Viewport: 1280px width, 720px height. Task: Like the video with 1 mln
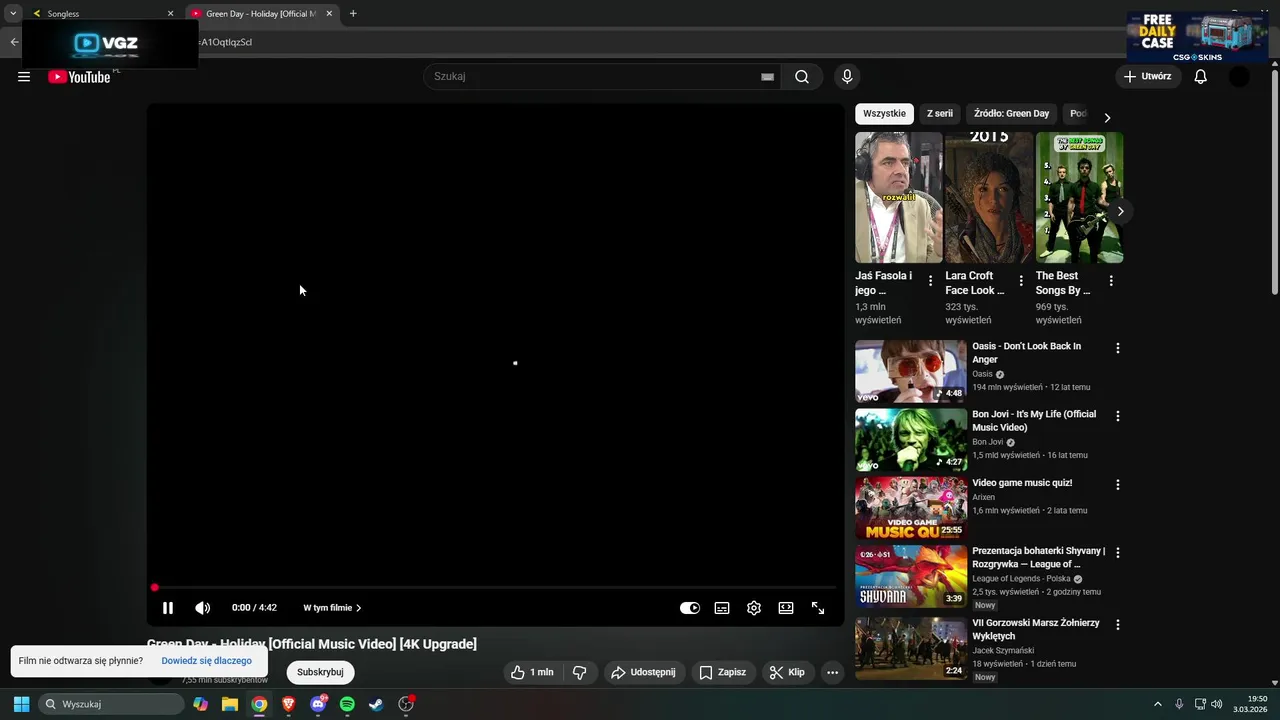click(532, 672)
